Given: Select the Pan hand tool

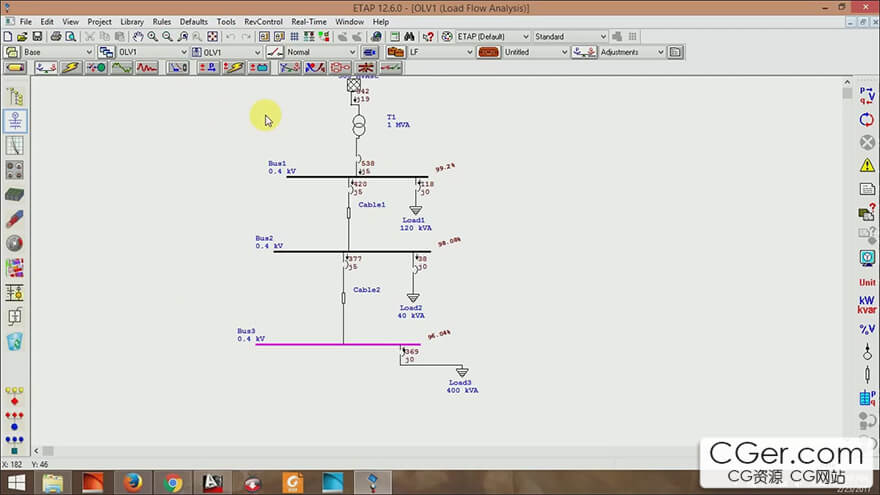Looking at the screenshot, I should (138, 36).
